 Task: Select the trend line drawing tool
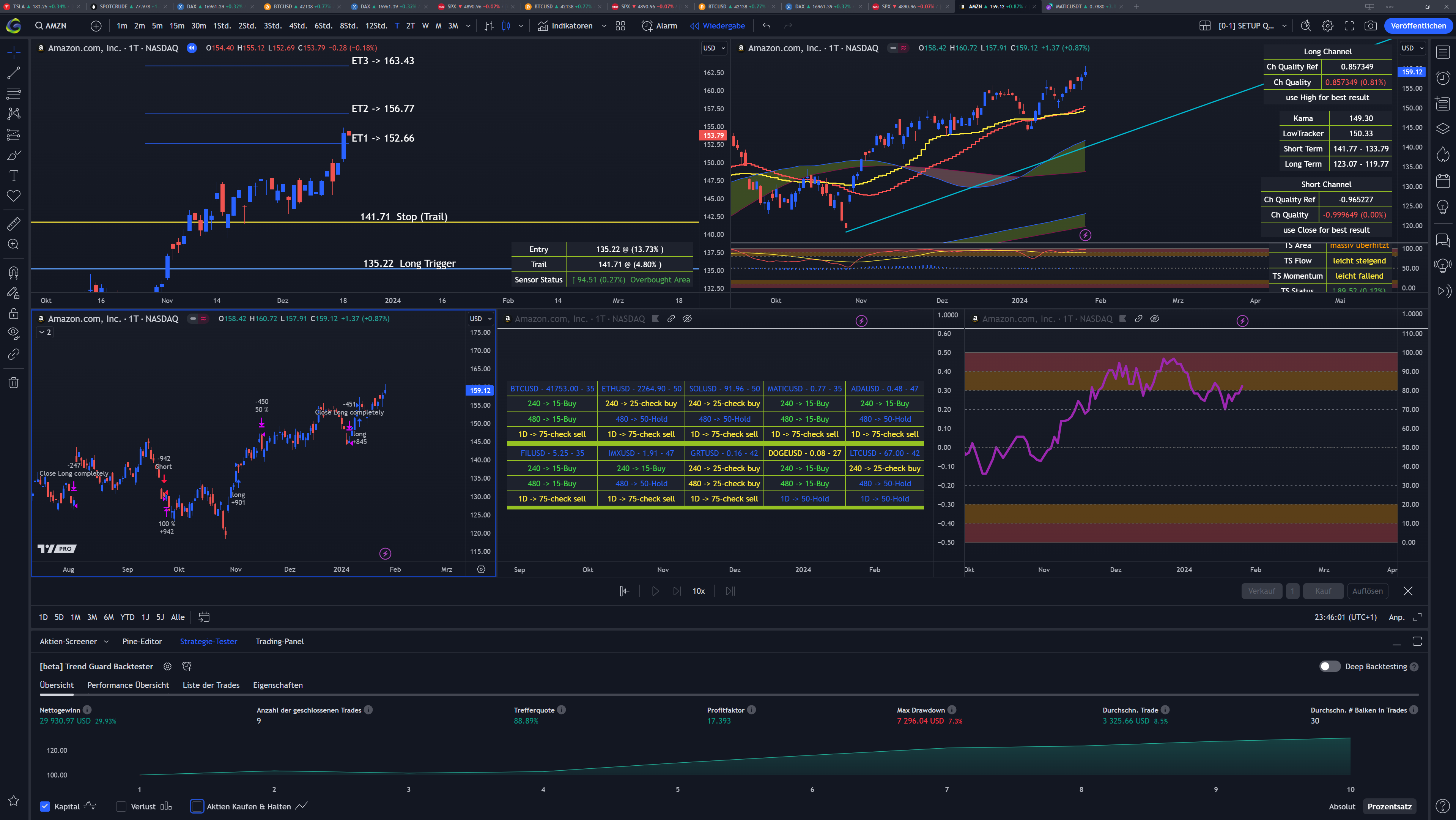click(x=14, y=73)
